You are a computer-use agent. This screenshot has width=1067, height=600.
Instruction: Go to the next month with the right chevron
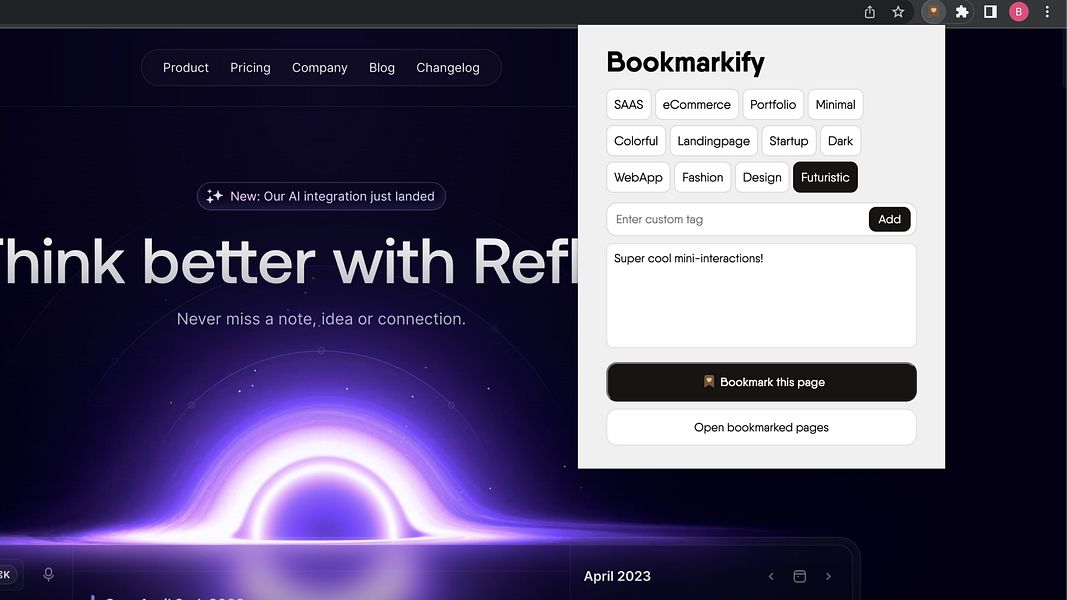828,576
